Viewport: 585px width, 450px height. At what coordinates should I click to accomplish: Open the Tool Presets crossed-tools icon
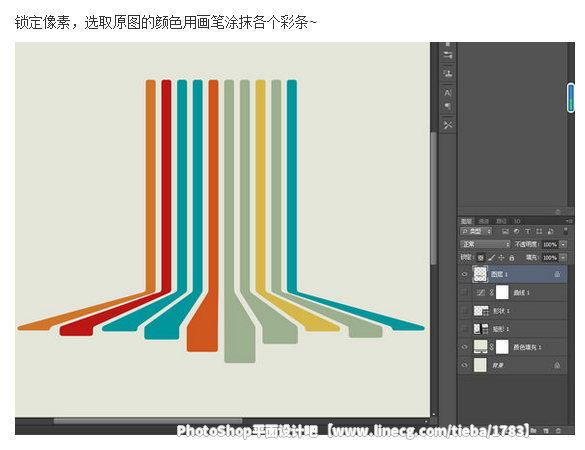[x=448, y=125]
